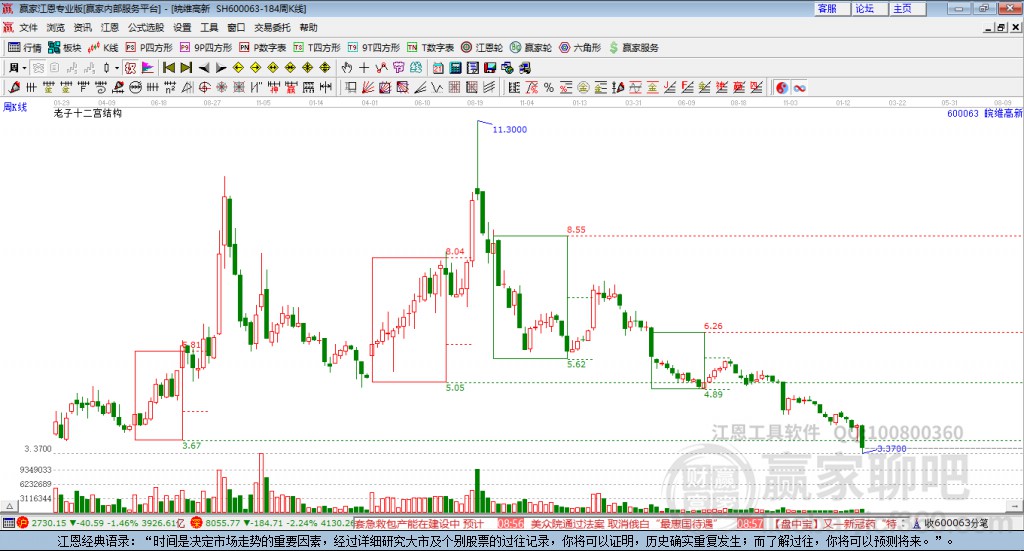Click the black right arrow icon

coord(221,68)
